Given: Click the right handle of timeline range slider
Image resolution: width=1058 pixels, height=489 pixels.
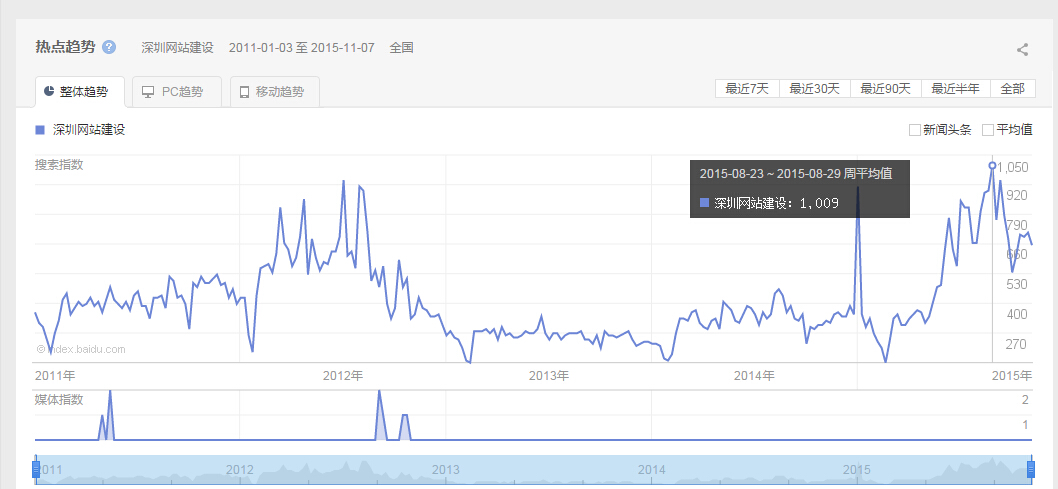Looking at the screenshot, I should [1031, 469].
